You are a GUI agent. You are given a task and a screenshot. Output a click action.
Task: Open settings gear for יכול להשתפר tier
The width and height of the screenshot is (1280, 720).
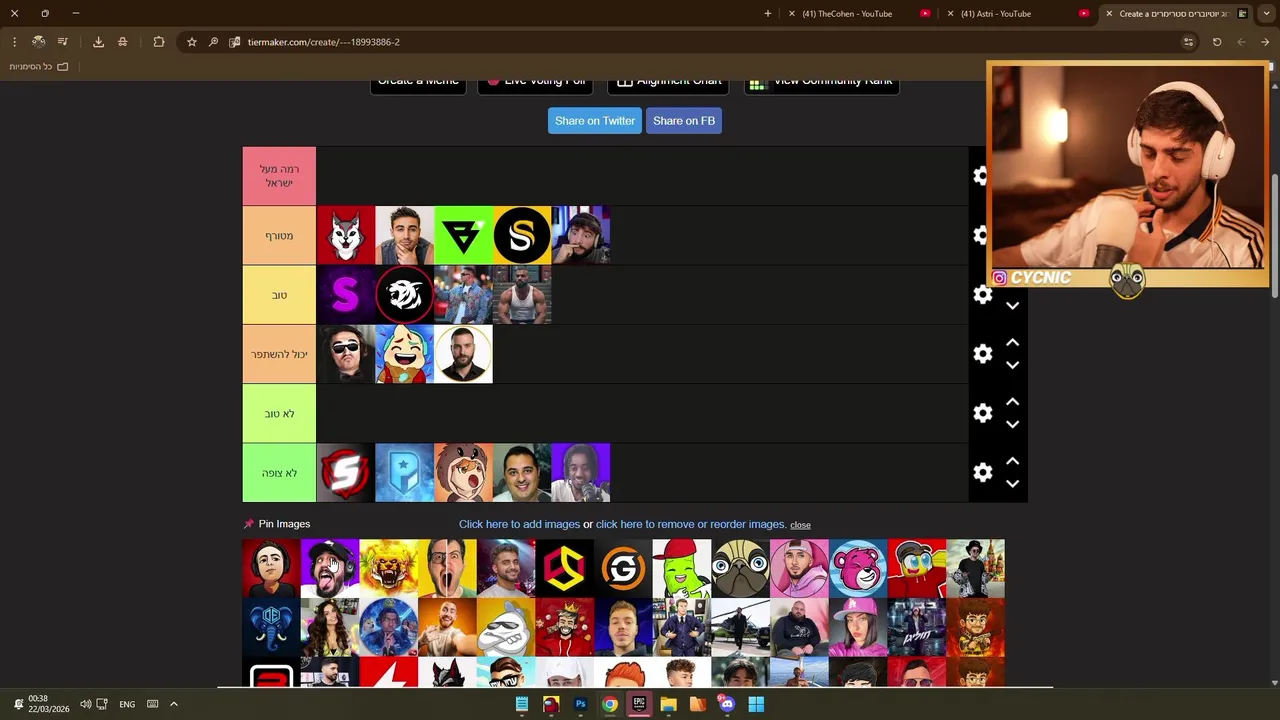click(982, 354)
